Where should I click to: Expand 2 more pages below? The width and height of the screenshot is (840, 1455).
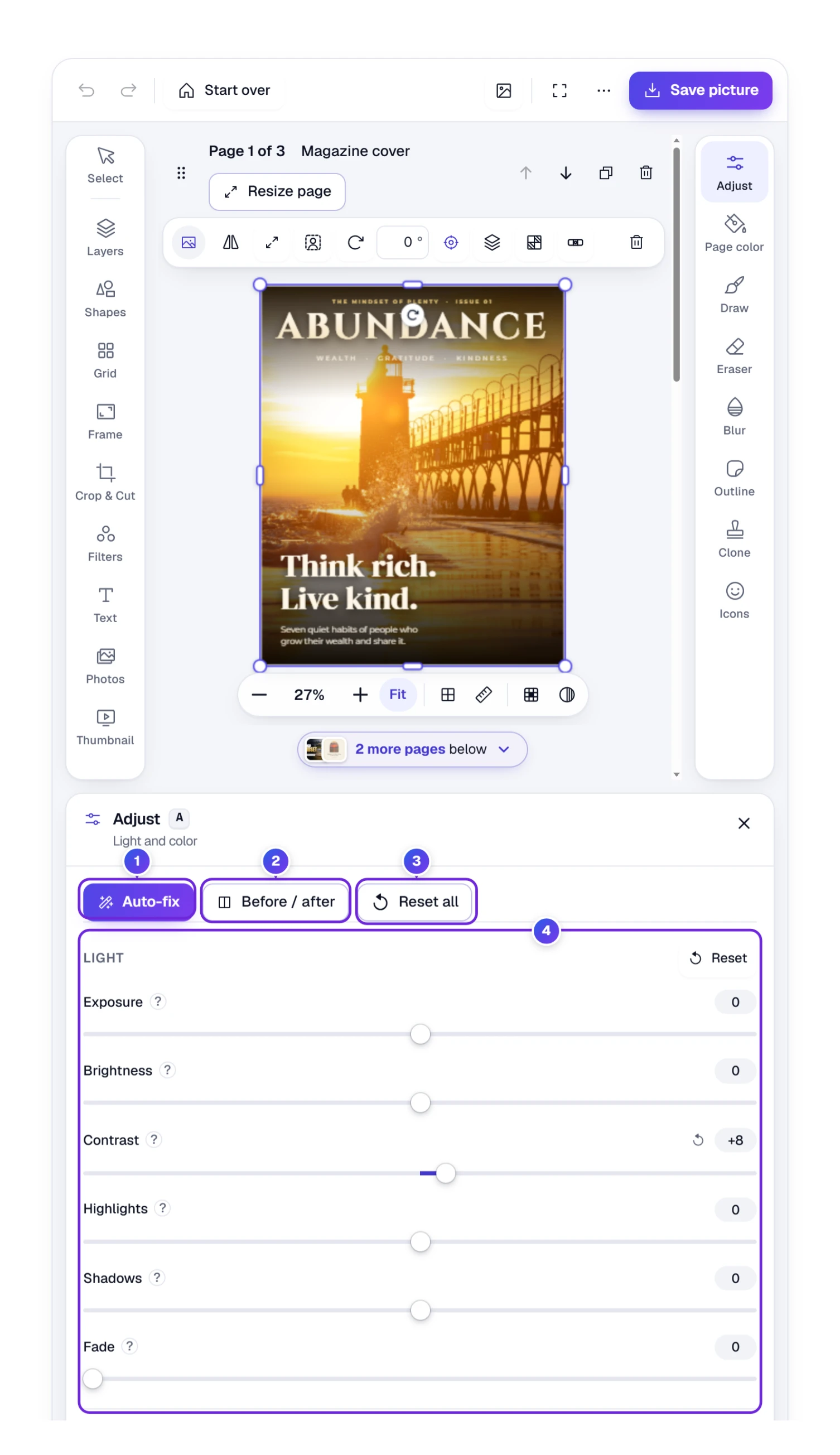click(412, 749)
